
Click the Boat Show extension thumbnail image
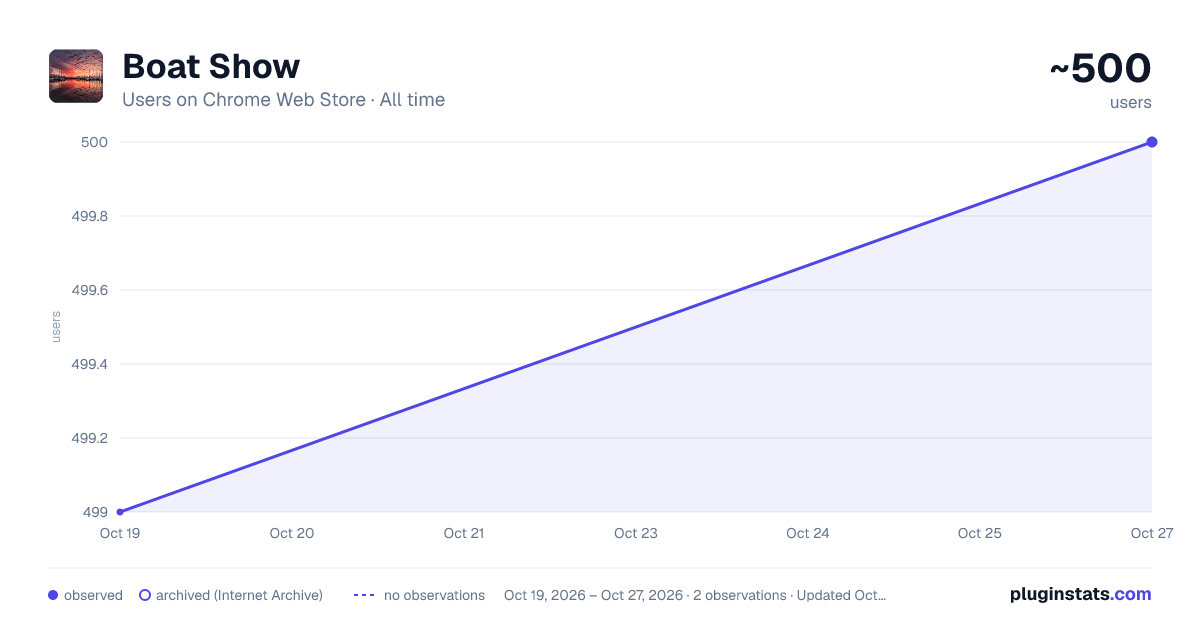(76, 76)
